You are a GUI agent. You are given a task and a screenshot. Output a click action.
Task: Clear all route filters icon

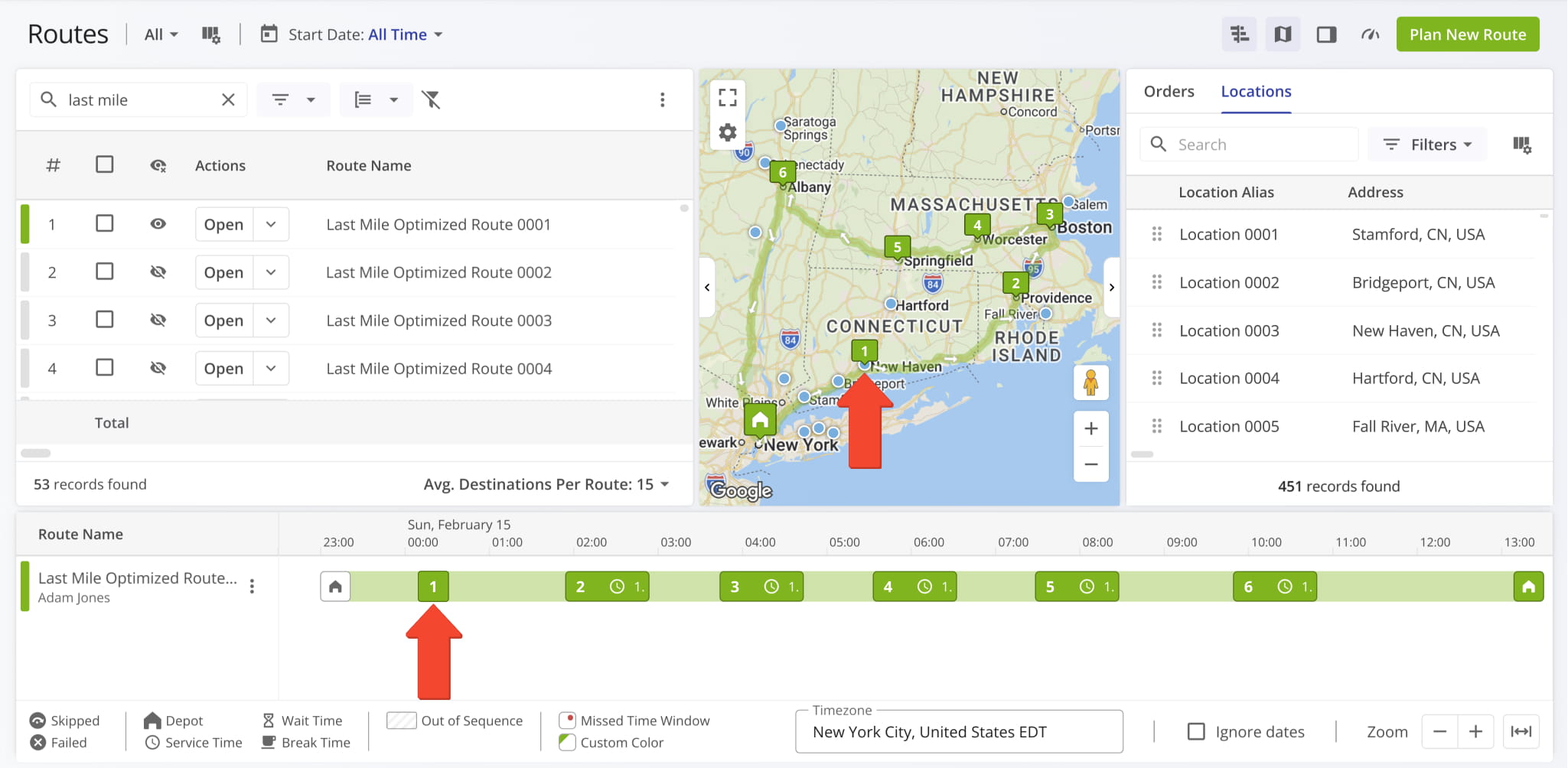click(x=432, y=99)
